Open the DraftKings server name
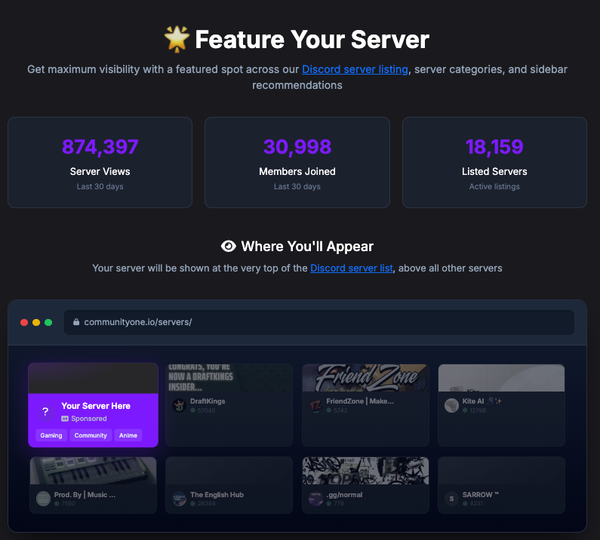 [x=207, y=401]
